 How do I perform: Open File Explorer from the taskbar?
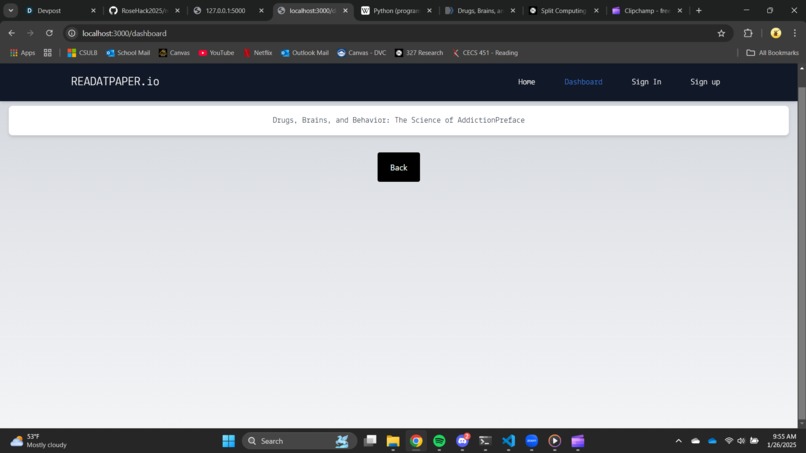(x=393, y=441)
